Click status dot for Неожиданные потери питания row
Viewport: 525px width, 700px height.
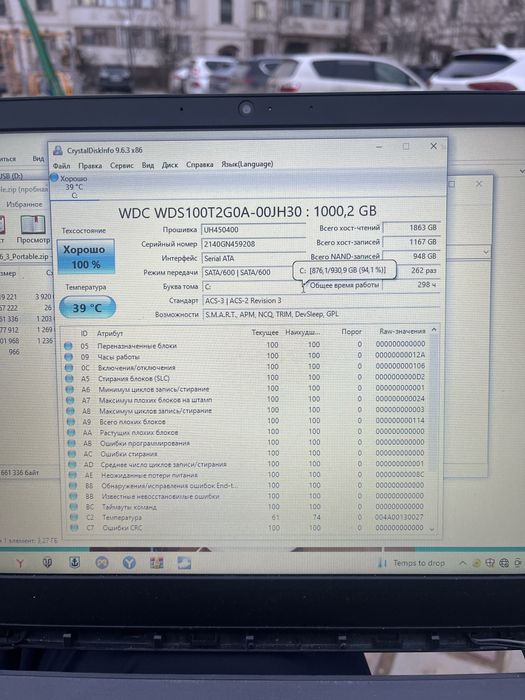pyautogui.click(x=73, y=475)
